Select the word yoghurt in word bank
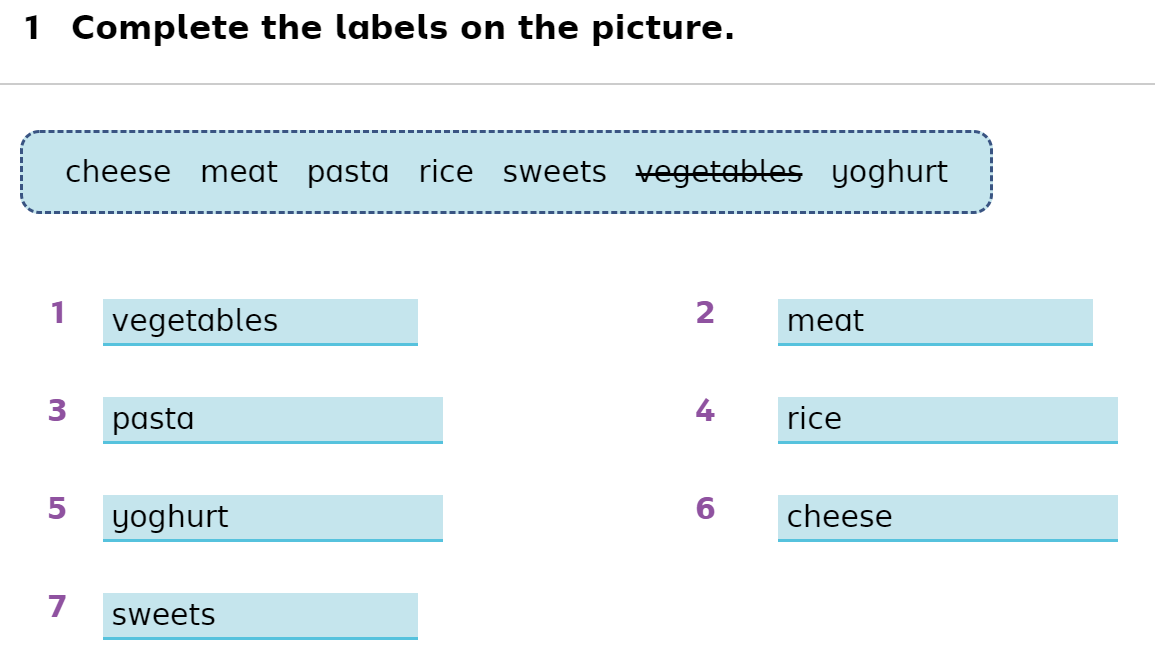The height and width of the screenshot is (658, 1155). click(889, 173)
